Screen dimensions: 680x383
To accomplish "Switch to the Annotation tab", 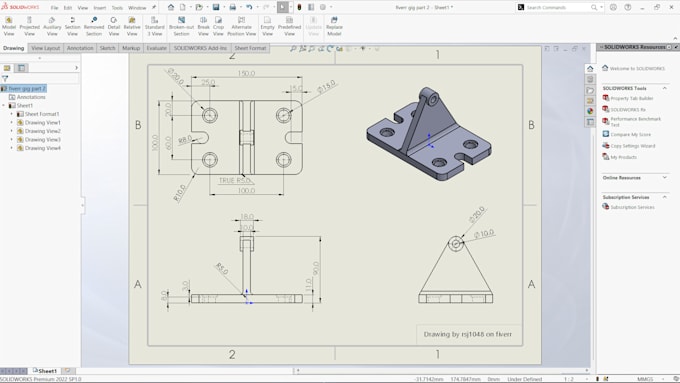I will pos(80,48).
